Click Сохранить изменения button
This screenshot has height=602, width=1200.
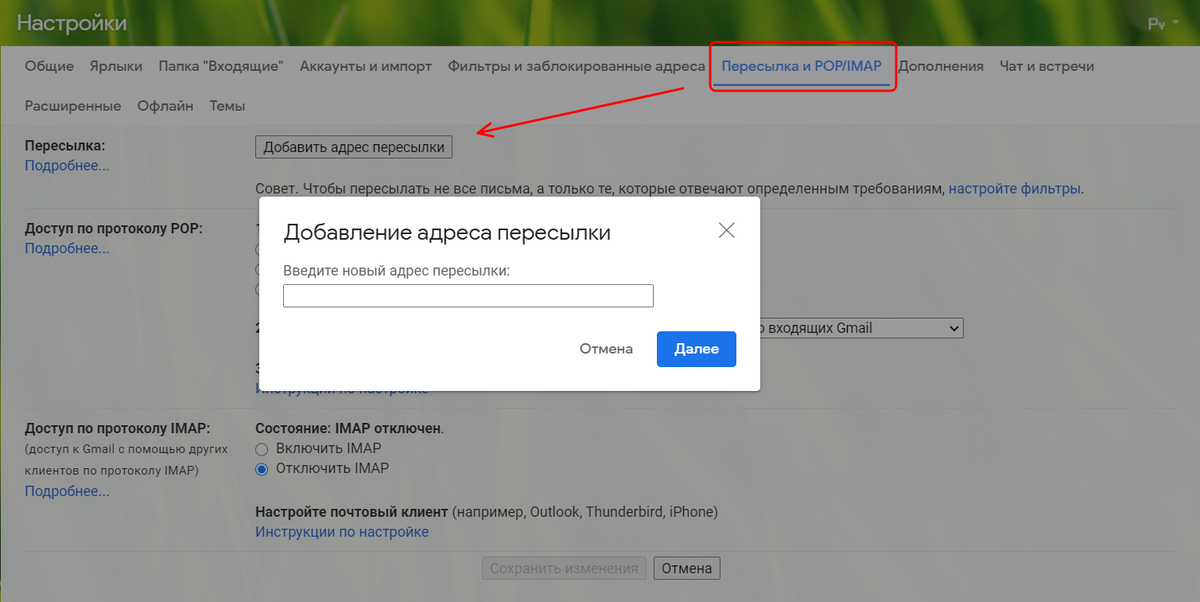564,568
